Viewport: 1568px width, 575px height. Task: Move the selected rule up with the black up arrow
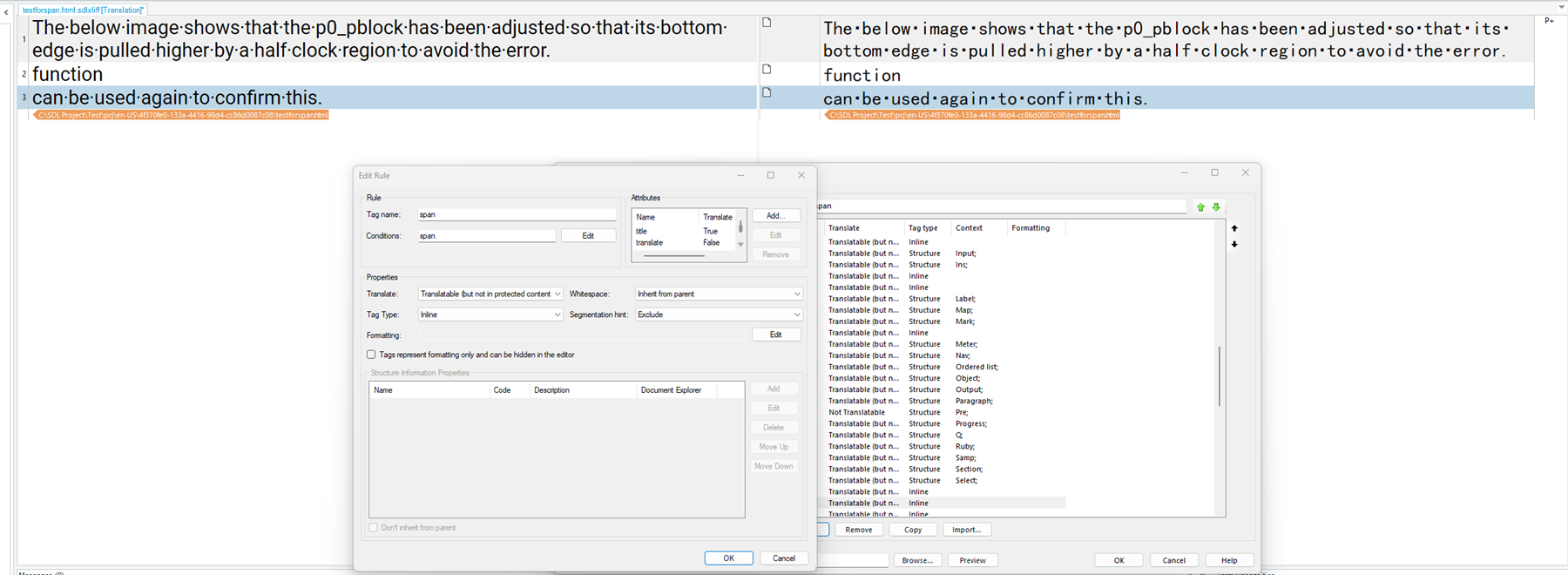[1234, 228]
